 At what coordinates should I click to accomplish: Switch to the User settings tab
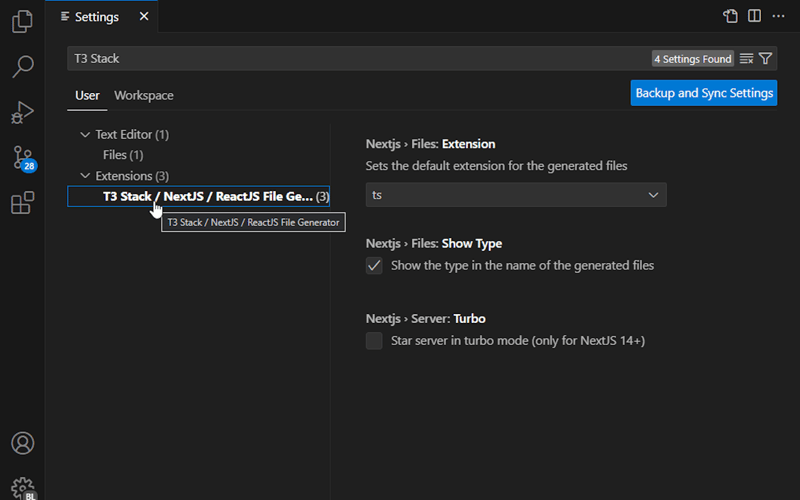click(87, 95)
